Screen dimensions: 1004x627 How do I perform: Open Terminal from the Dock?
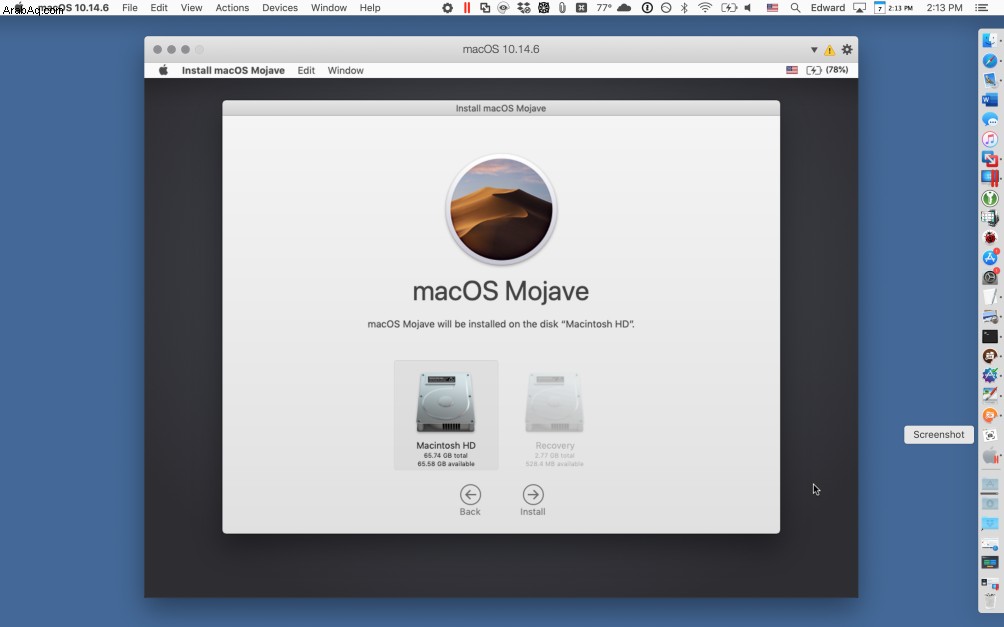[990, 336]
